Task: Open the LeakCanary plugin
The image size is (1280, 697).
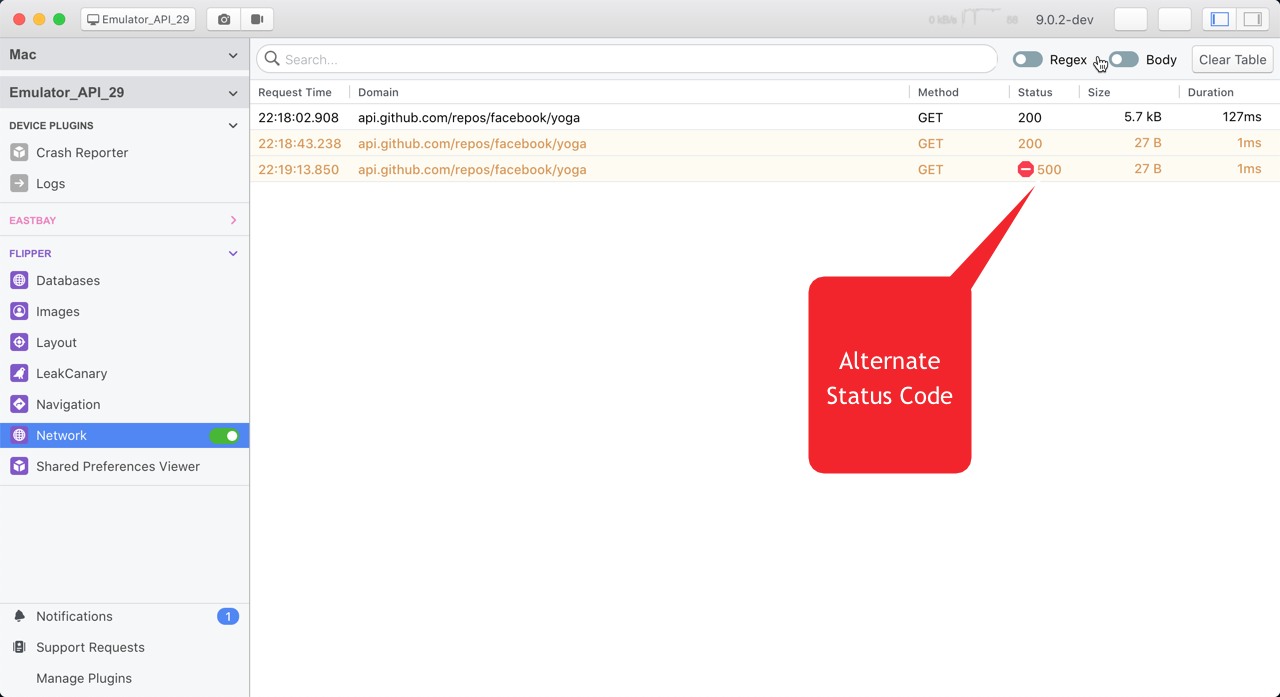Action: [124, 374]
